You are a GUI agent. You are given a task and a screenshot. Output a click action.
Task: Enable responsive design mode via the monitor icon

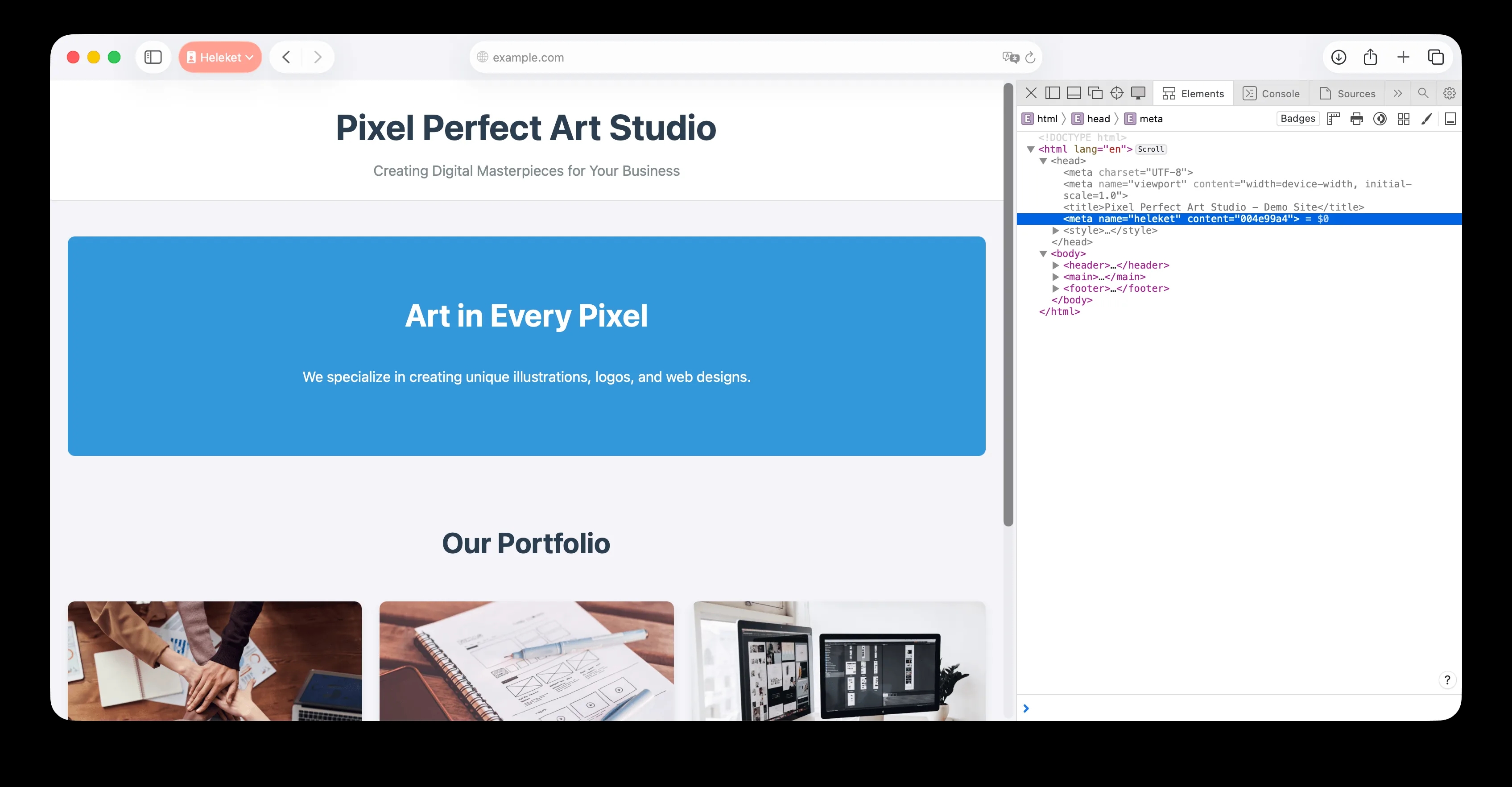coord(1138,93)
